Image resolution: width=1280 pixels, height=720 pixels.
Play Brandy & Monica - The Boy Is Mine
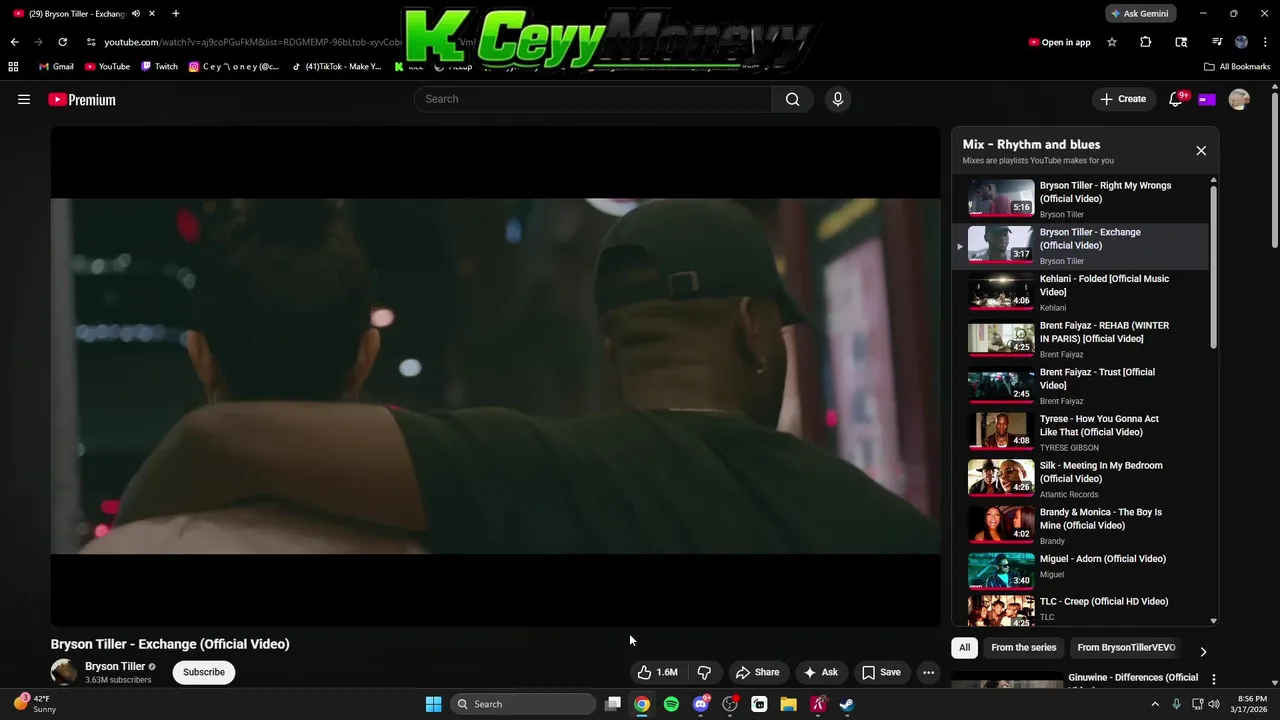(1080, 526)
